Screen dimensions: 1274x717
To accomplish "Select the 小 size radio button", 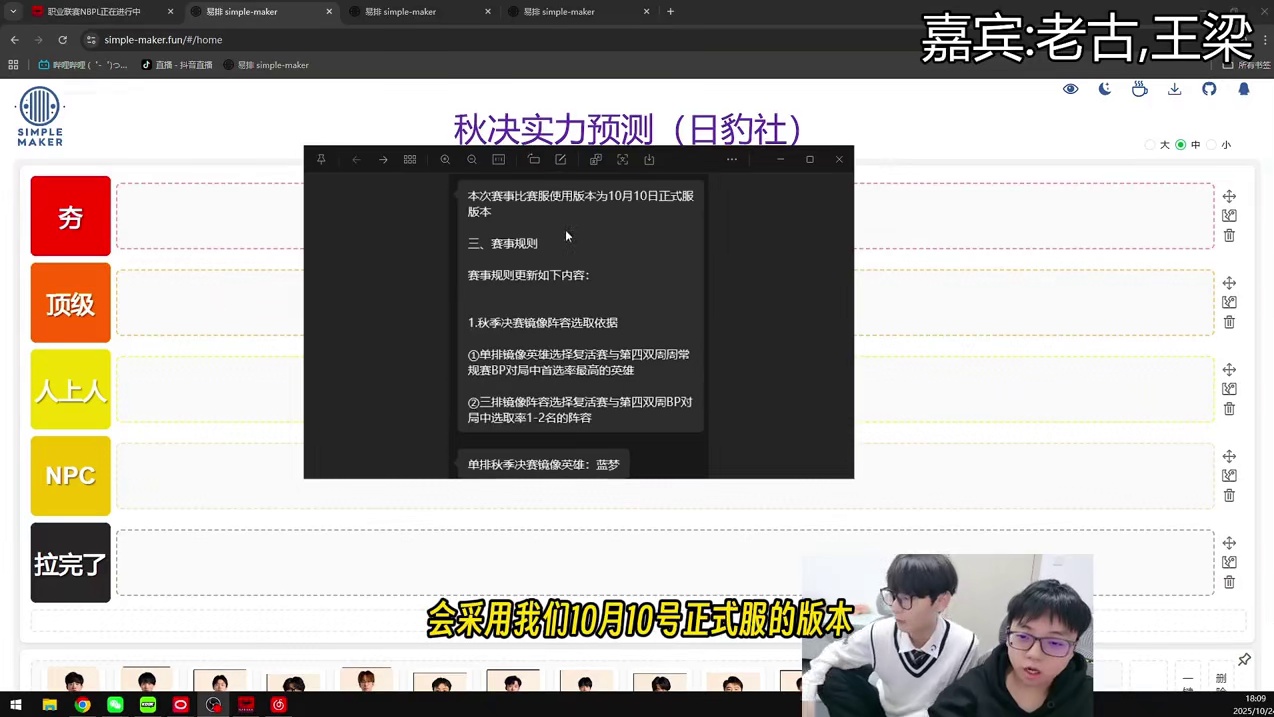I will pyautogui.click(x=1213, y=145).
